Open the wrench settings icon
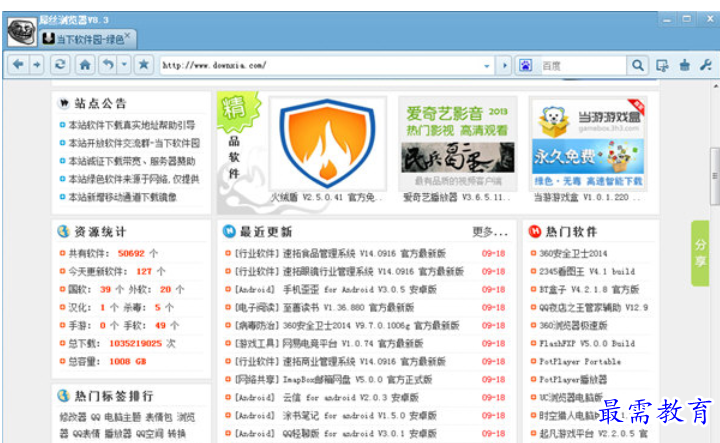 click(x=706, y=65)
